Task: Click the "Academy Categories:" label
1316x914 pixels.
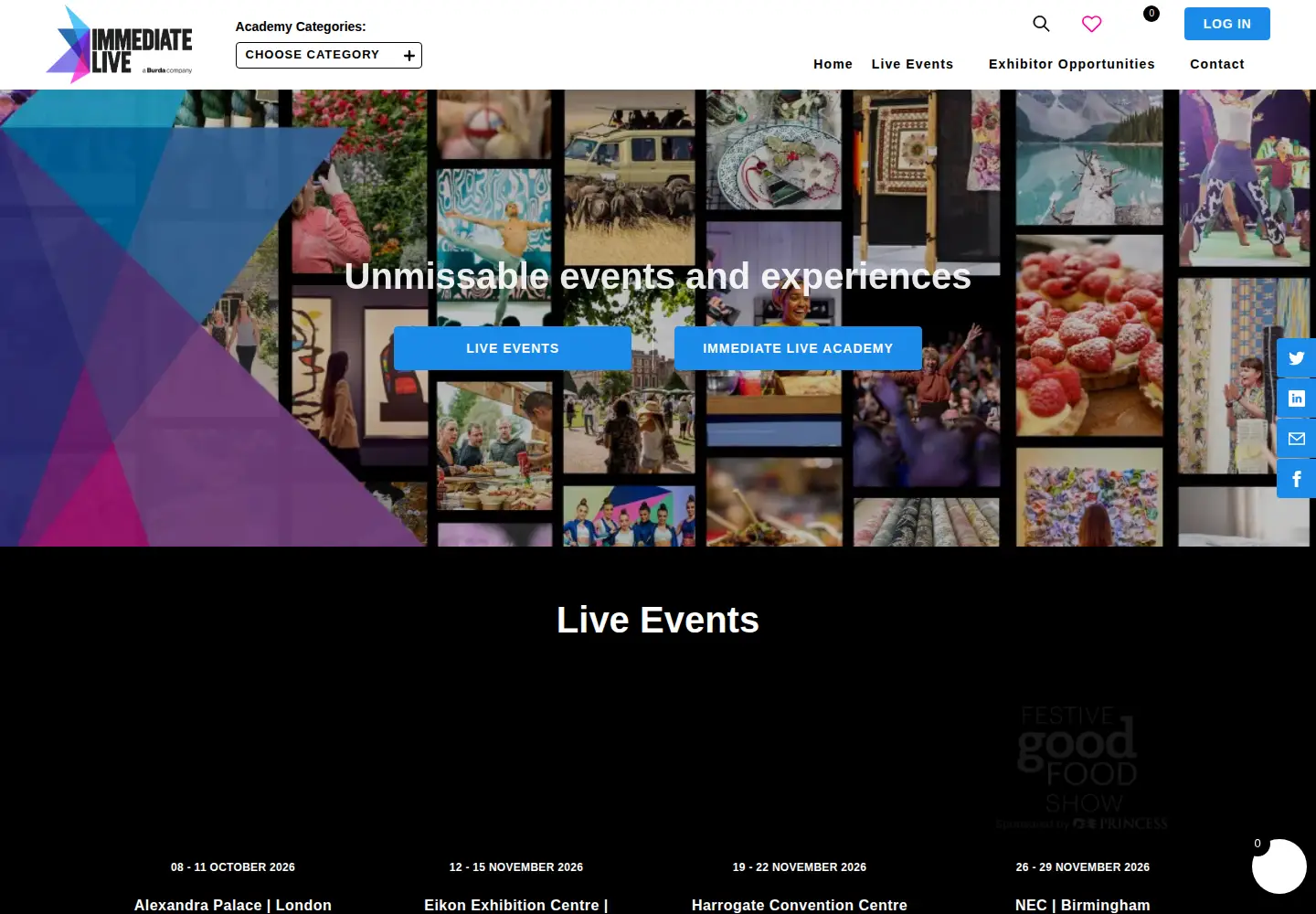Action: point(301,27)
